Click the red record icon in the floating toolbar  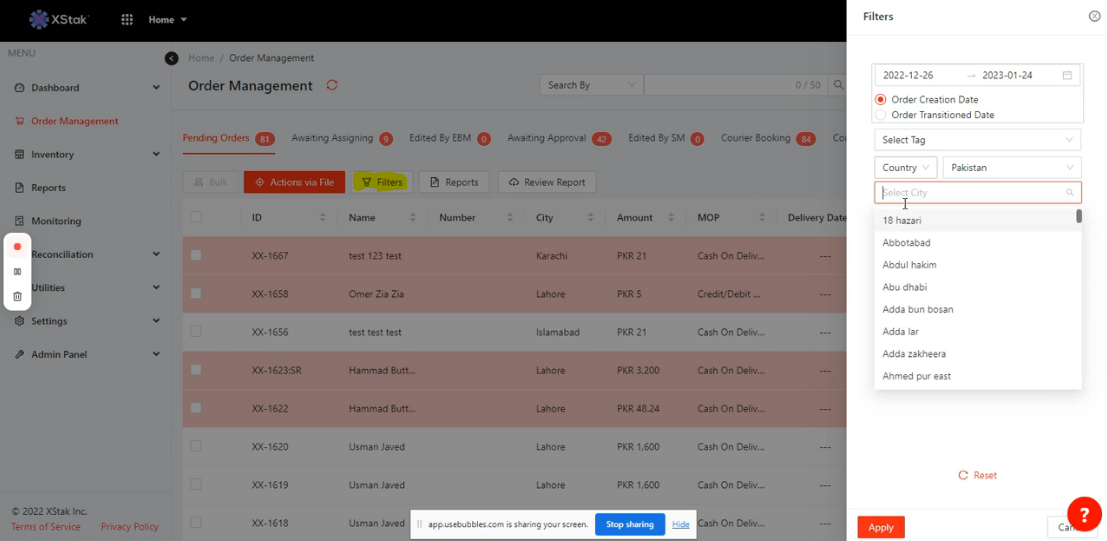click(x=17, y=247)
